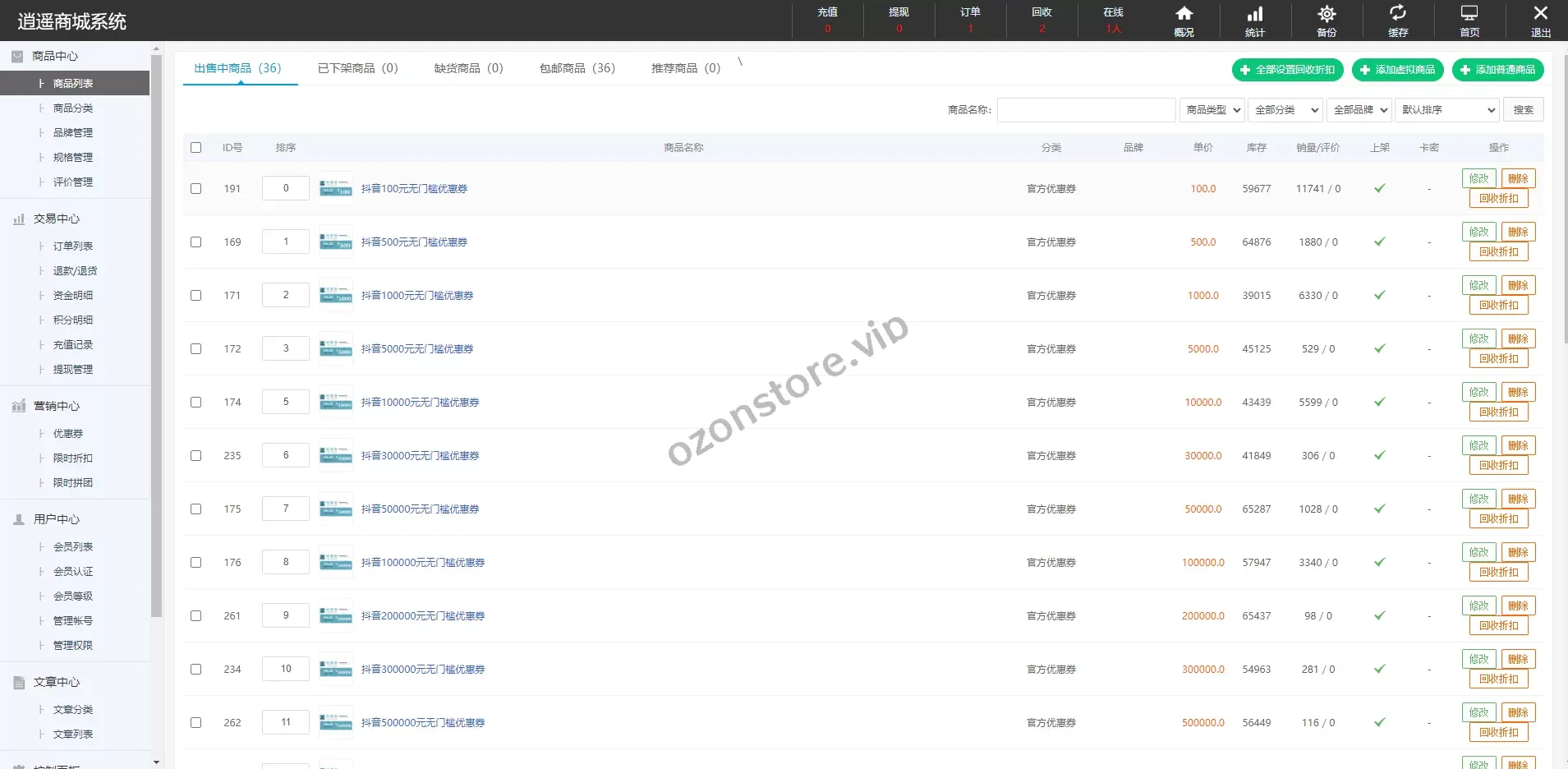Switch to the 包邮商品 tab
This screenshot has width=1568, height=769.
[x=577, y=68]
